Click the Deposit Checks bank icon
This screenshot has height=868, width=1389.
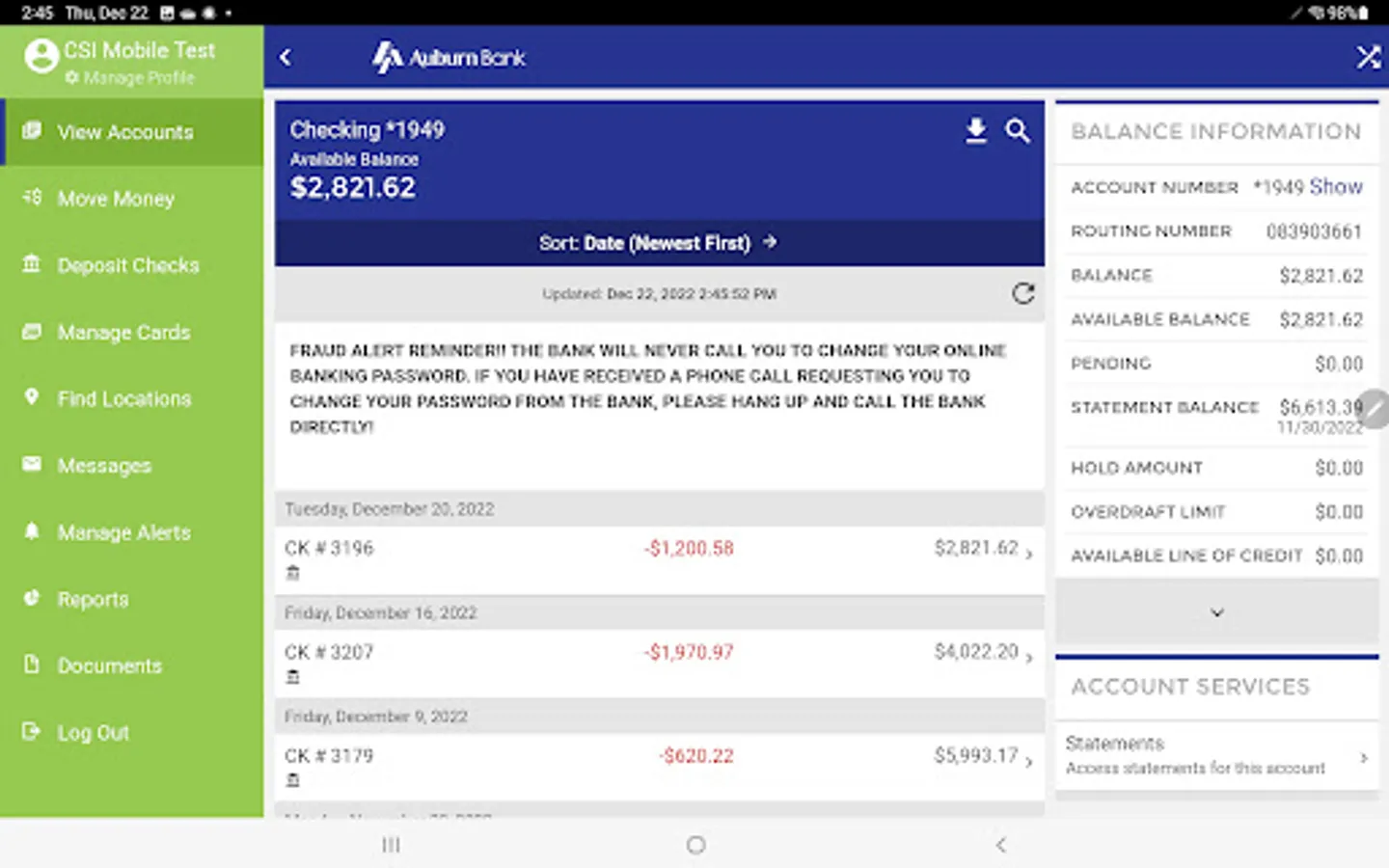point(32,263)
